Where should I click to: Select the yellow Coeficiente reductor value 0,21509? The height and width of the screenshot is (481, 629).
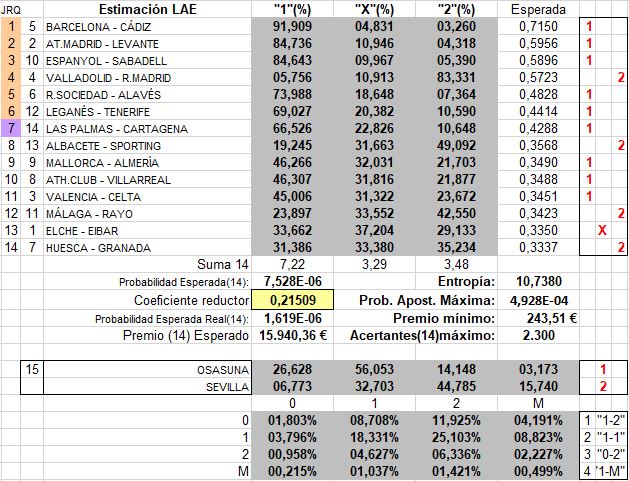292,300
